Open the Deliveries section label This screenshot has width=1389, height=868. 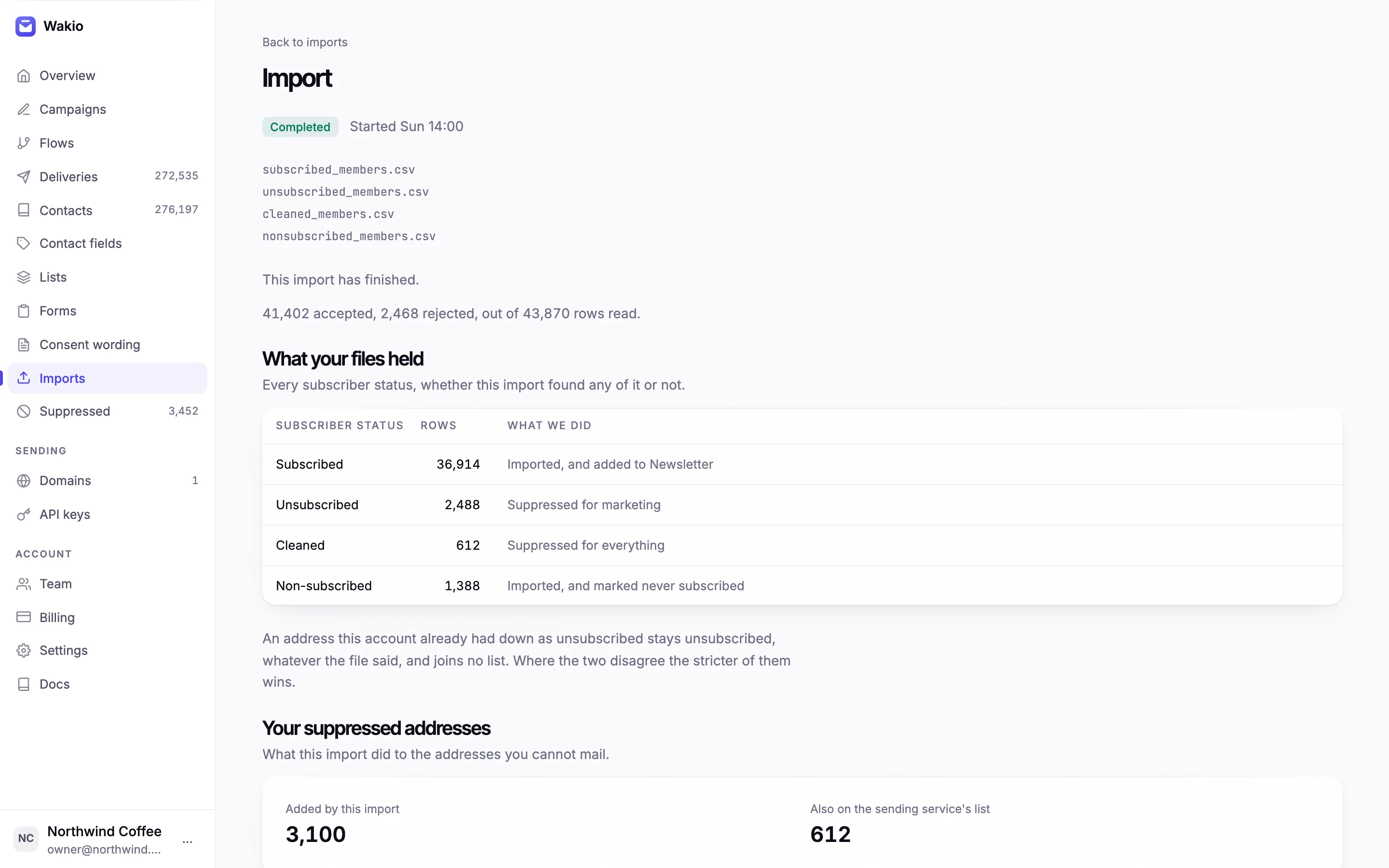click(x=69, y=177)
